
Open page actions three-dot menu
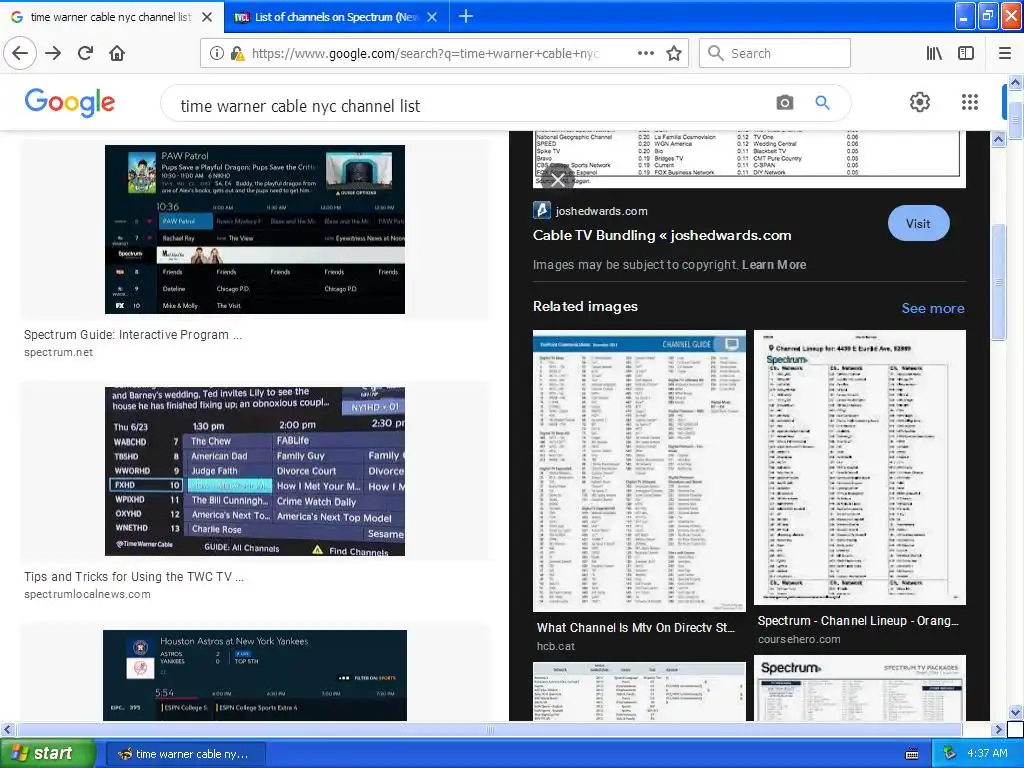pyautogui.click(x=645, y=54)
